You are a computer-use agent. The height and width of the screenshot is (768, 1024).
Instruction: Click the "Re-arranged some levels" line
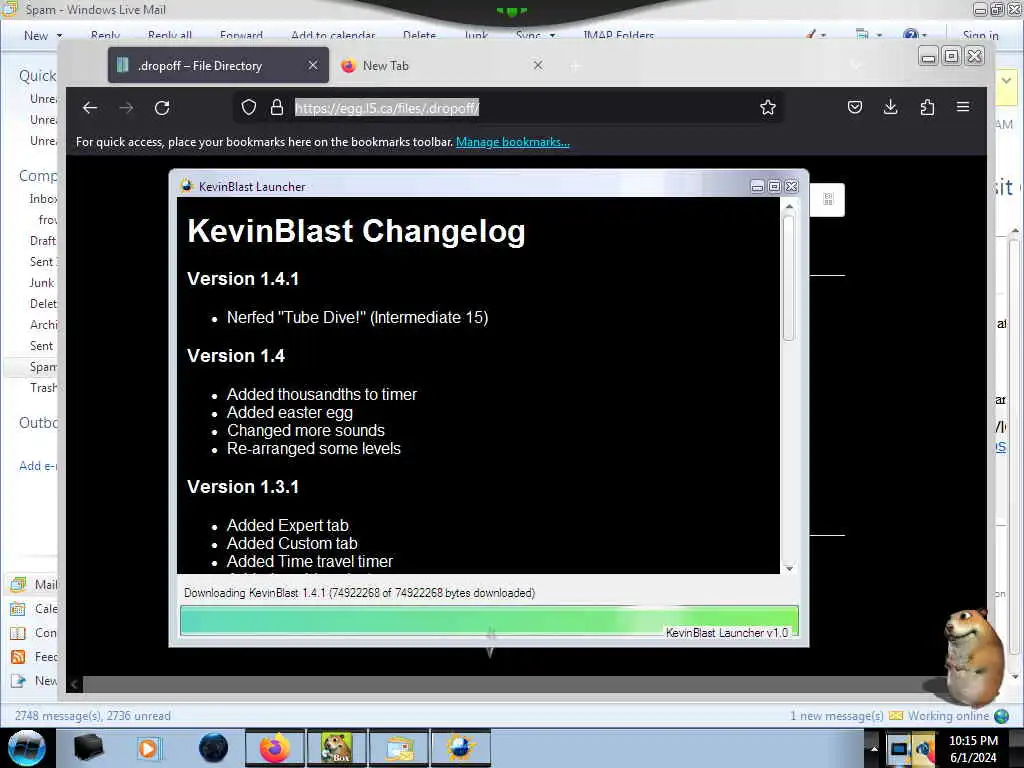coord(313,449)
